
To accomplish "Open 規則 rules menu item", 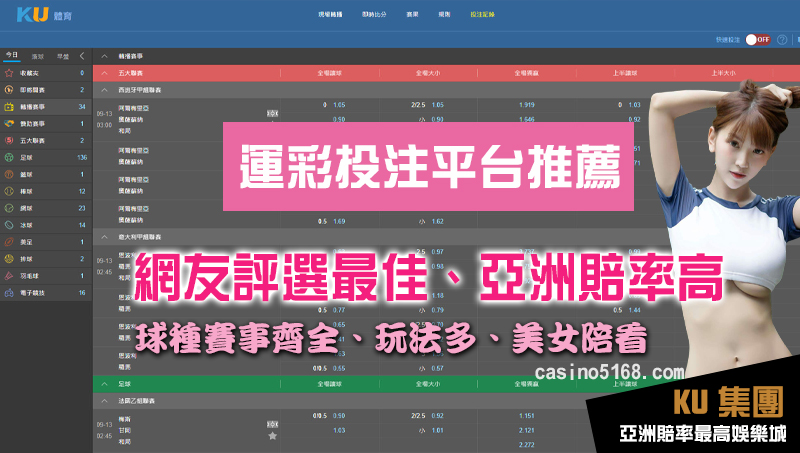I will tap(444, 14).
